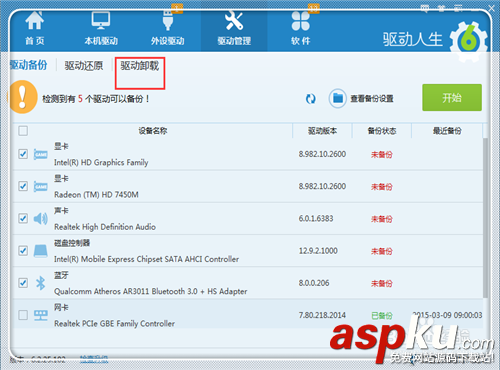
Task: Click the 设备名称 column header
Action: pyautogui.click(x=153, y=131)
